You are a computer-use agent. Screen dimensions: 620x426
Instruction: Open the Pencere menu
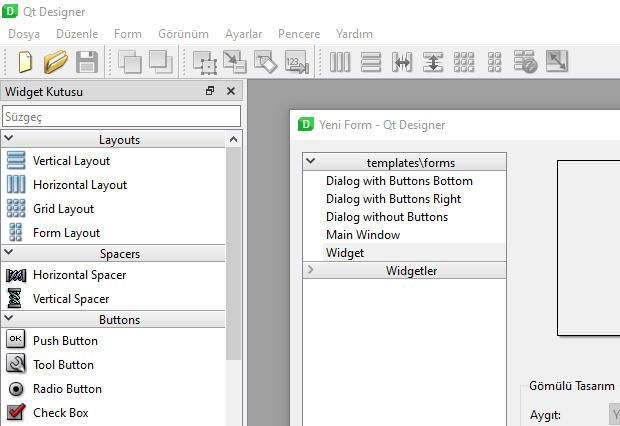click(x=299, y=34)
